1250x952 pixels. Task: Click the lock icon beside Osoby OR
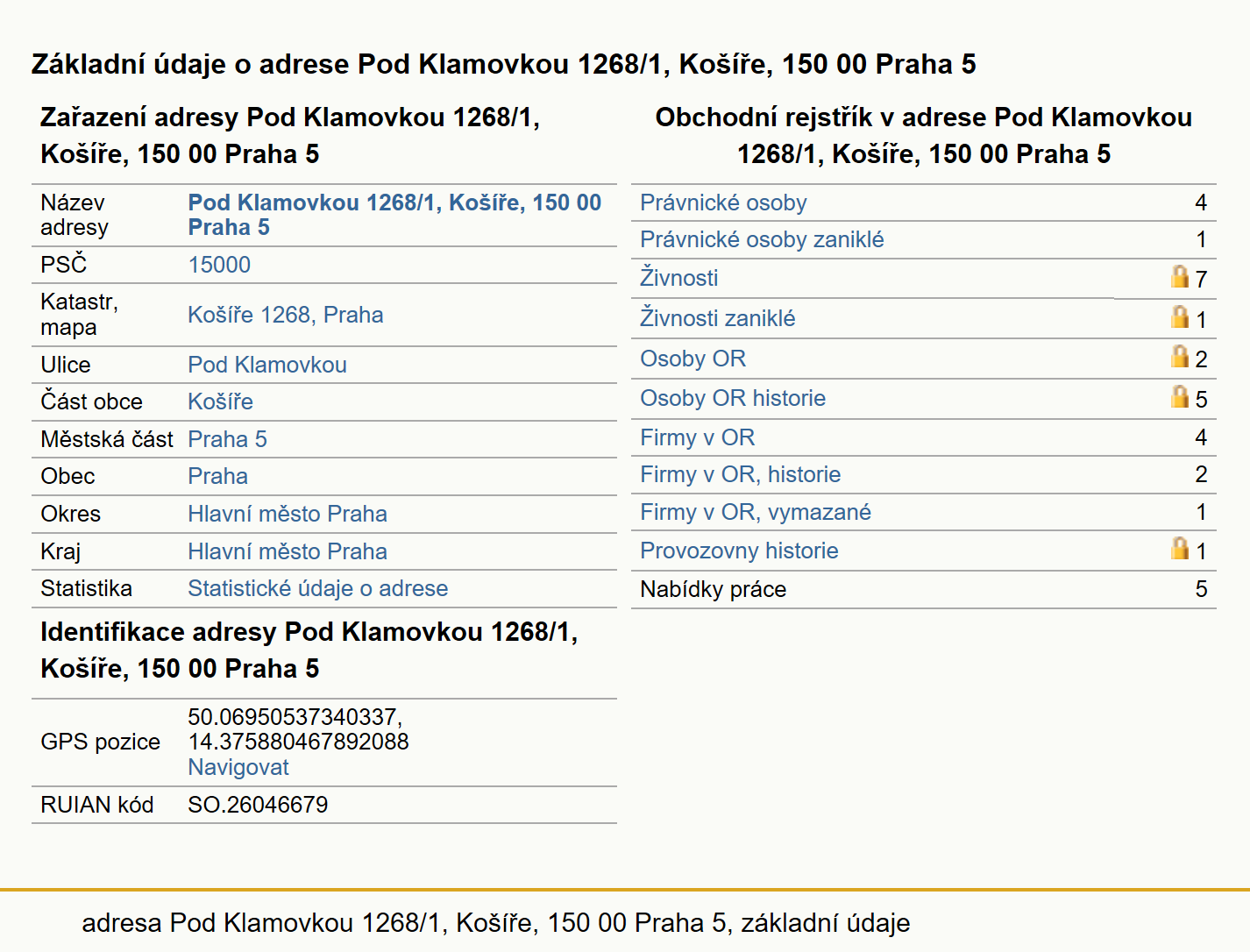point(1180,356)
